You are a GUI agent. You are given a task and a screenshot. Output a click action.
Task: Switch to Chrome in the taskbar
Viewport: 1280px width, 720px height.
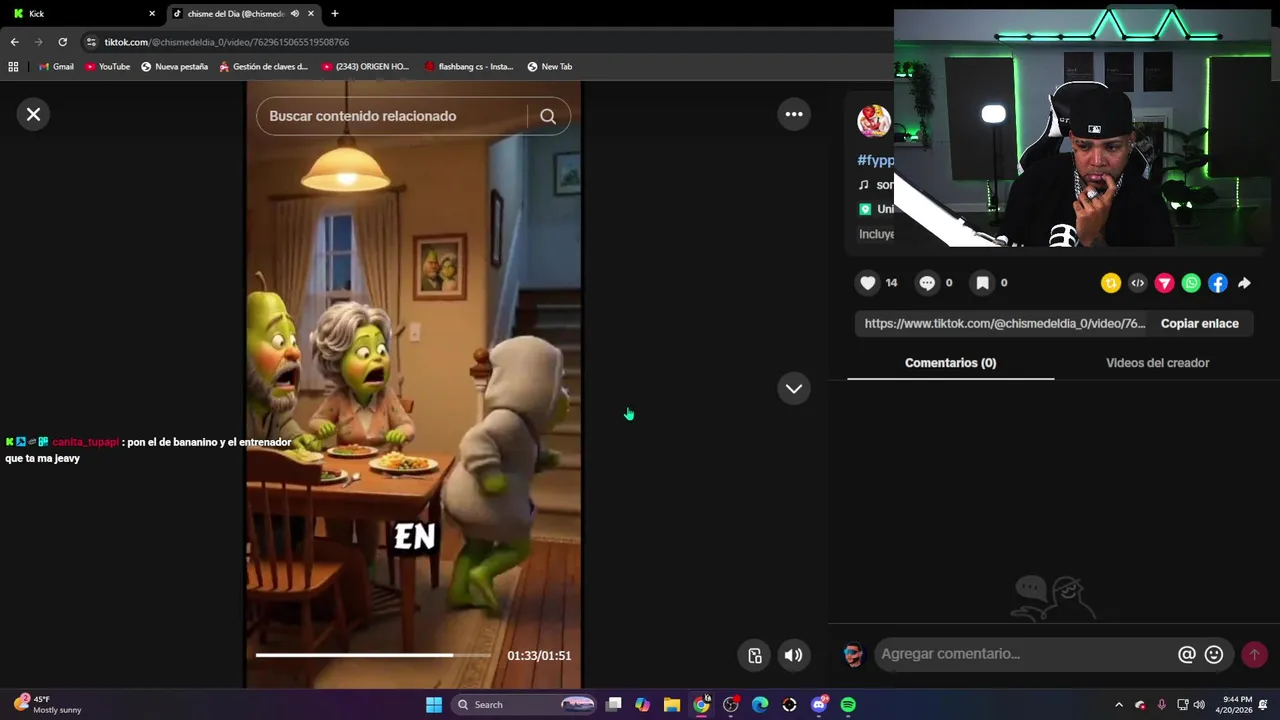point(702,705)
